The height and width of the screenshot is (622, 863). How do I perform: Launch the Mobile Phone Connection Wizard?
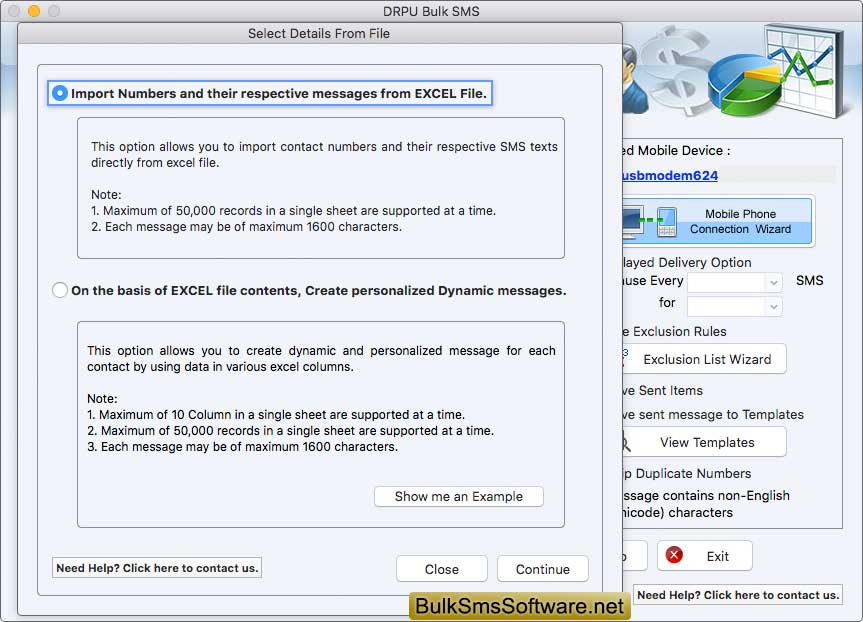(718, 221)
